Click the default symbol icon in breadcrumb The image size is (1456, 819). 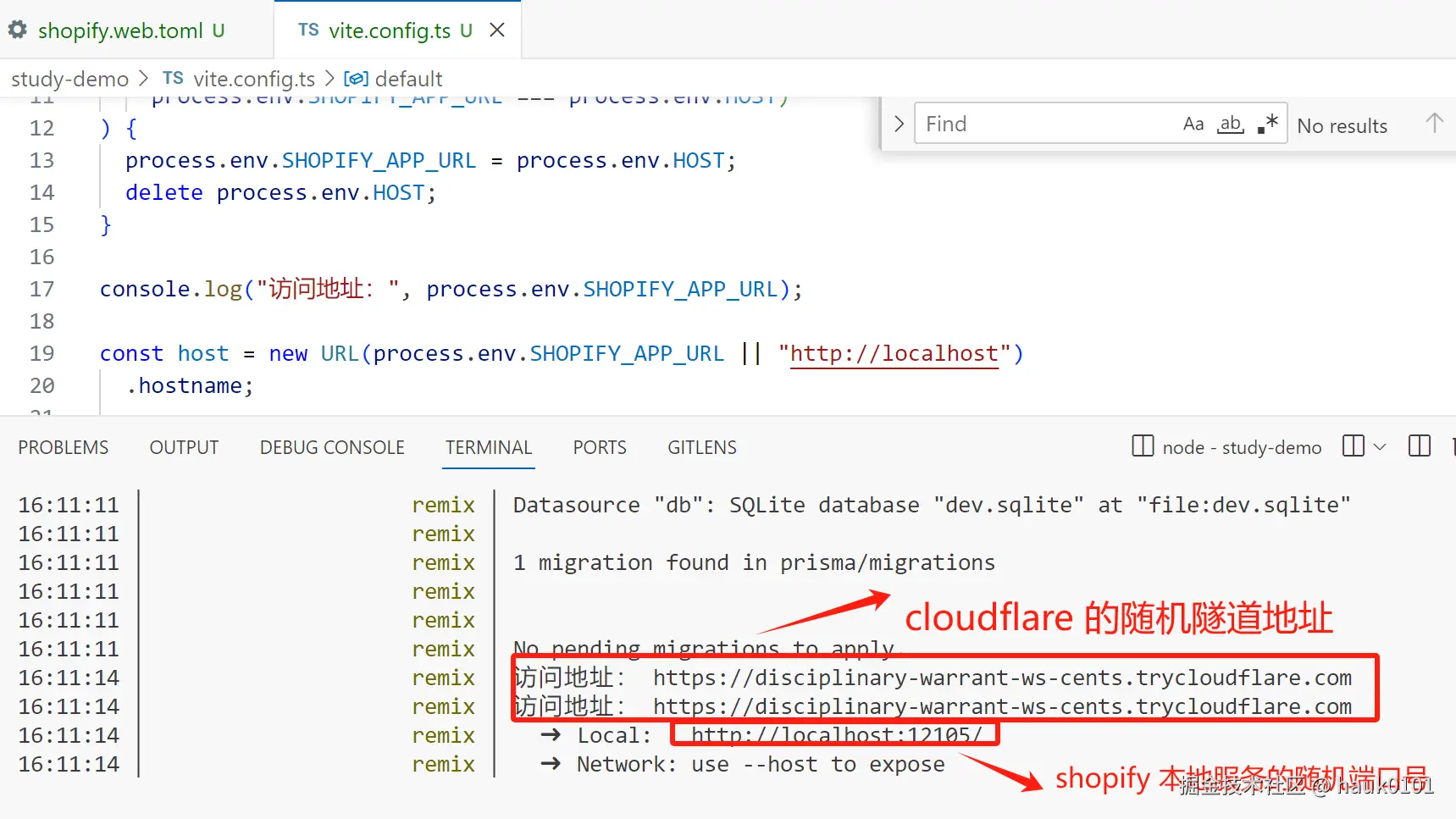pyautogui.click(x=356, y=79)
